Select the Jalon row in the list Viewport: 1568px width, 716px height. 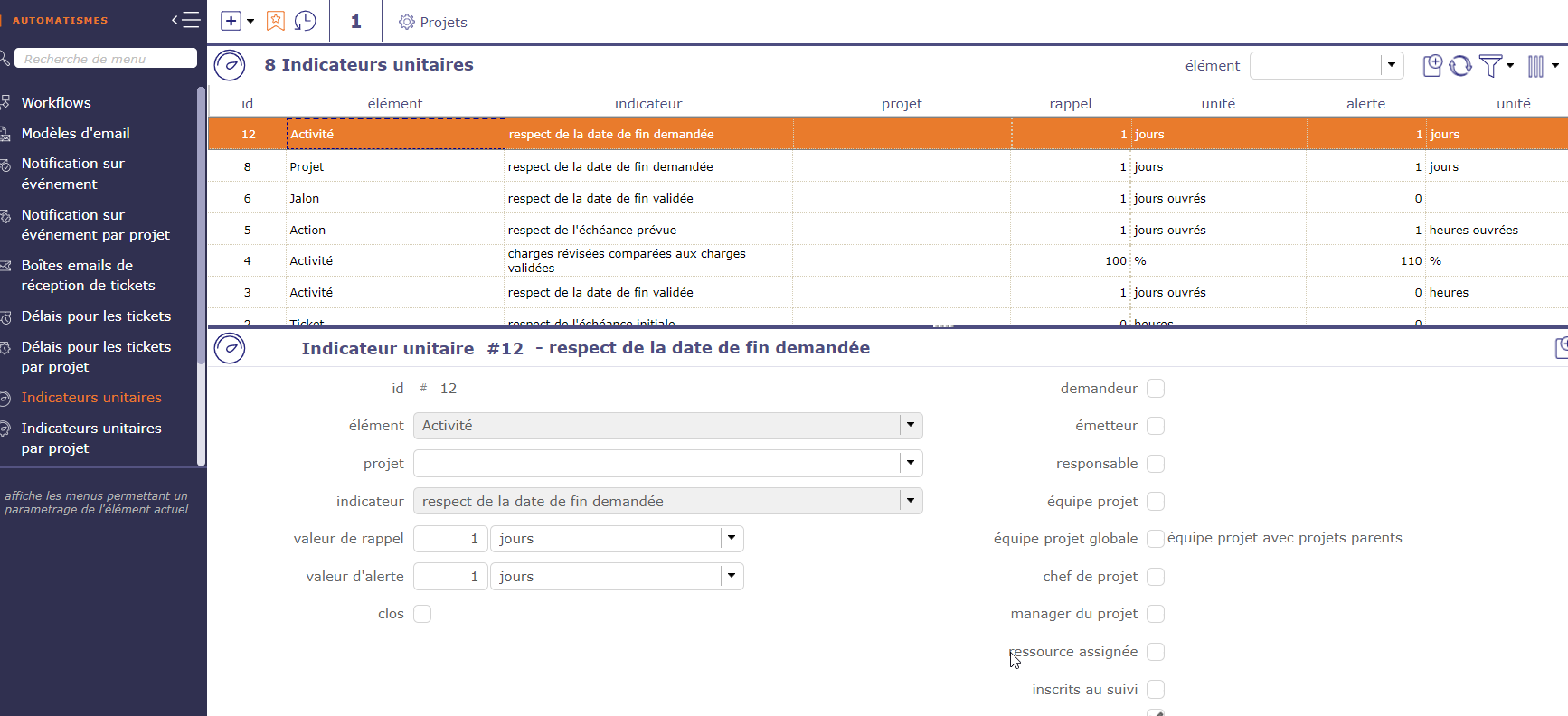point(305,199)
